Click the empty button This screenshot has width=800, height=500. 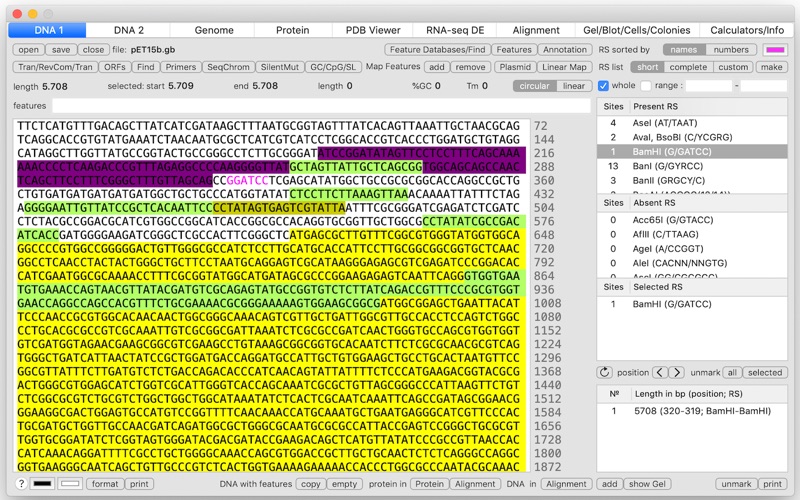point(344,484)
